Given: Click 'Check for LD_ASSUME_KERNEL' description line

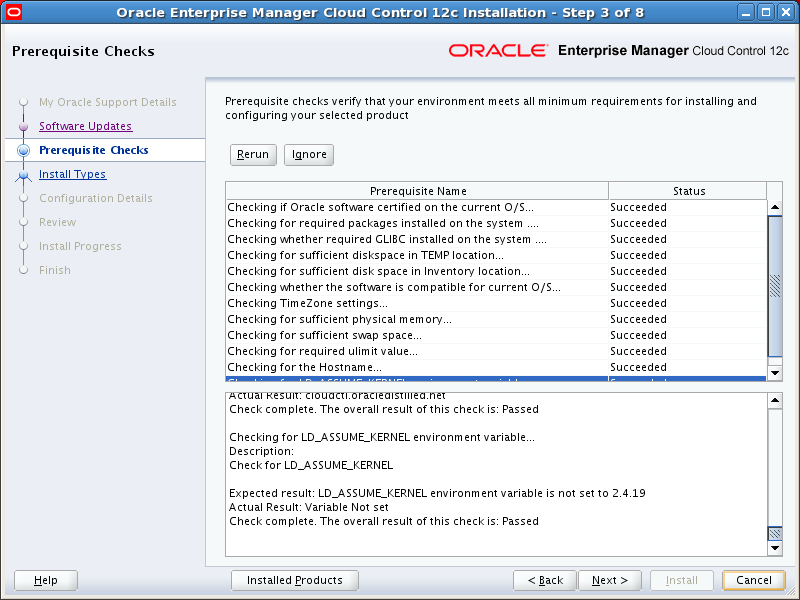Looking at the screenshot, I should point(311,465).
